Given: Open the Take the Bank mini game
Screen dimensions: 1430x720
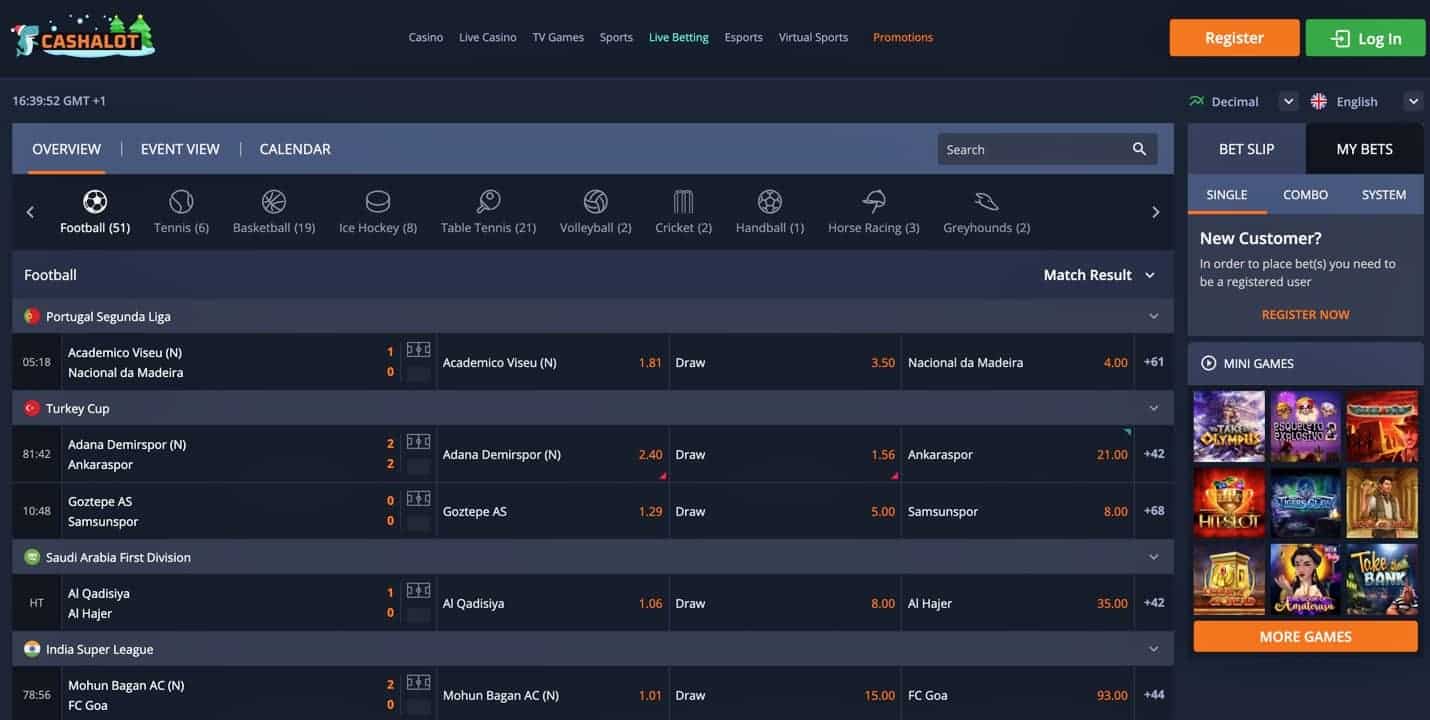Looking at the screenshot, I should [1382, 579].
